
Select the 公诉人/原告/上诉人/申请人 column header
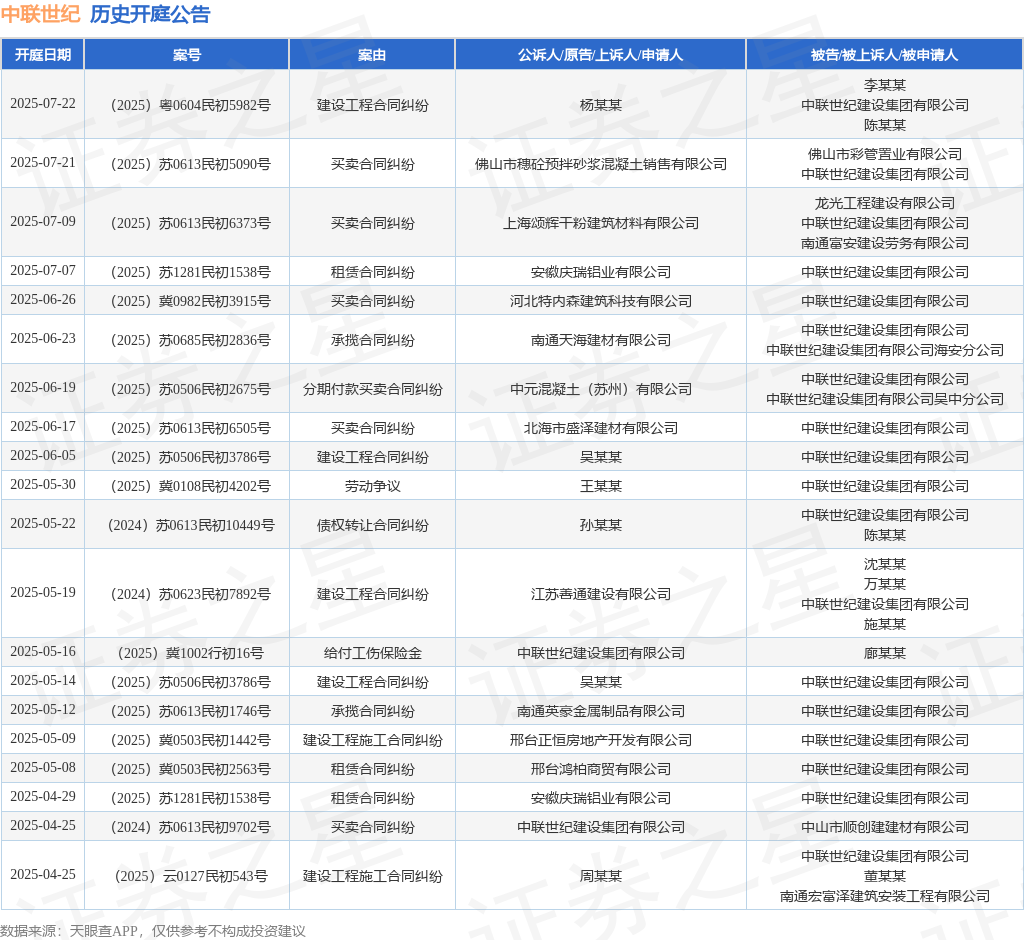(601, 55)
